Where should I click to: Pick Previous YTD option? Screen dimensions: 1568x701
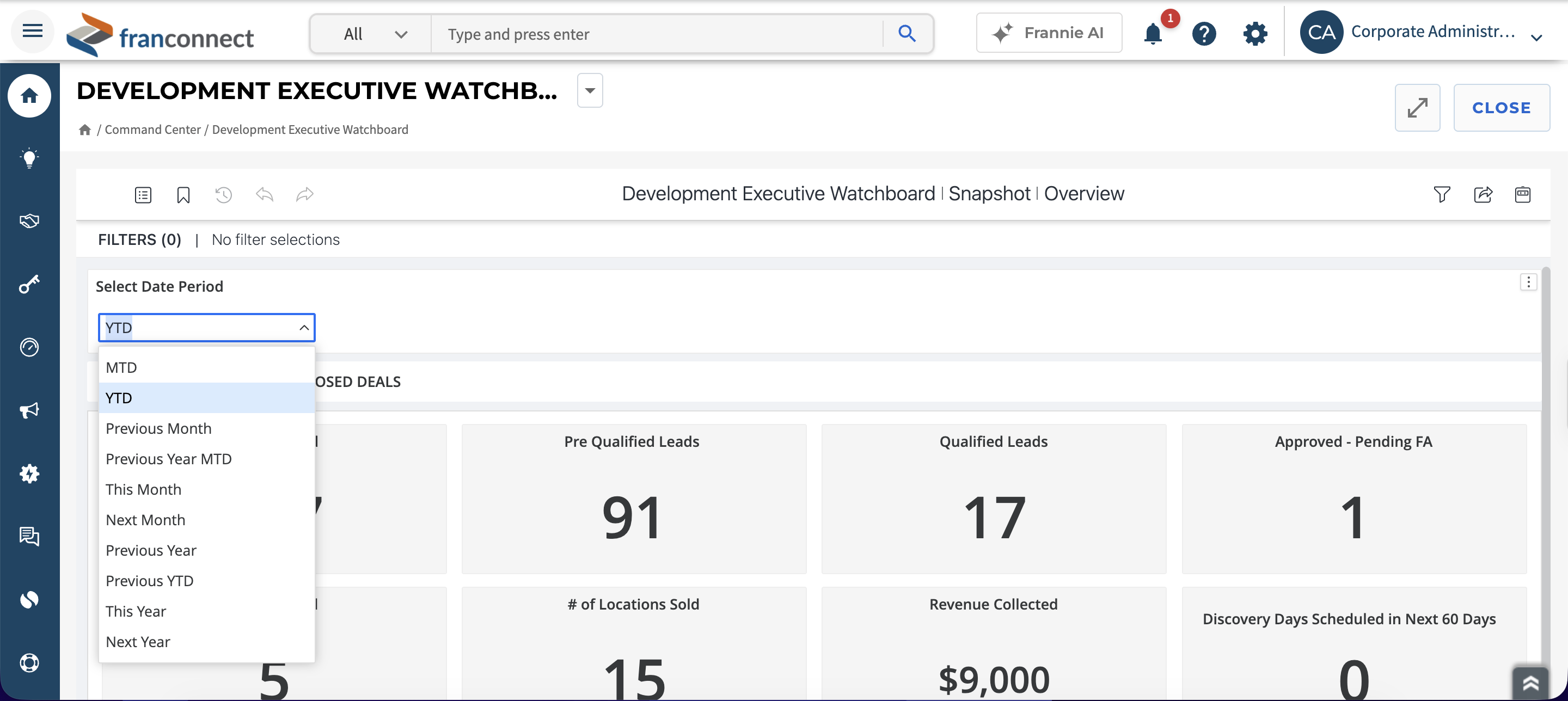click(x=207, y=581)
